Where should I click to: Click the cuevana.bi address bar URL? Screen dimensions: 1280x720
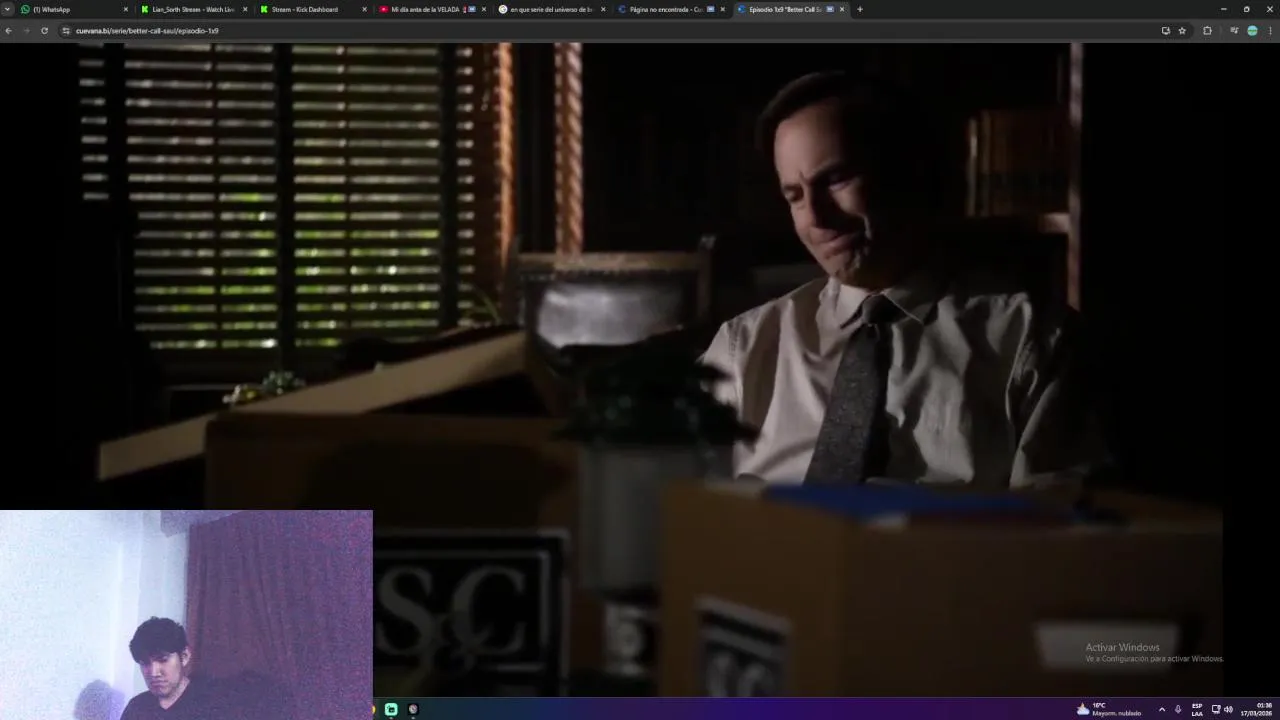(x=147, y=31)
